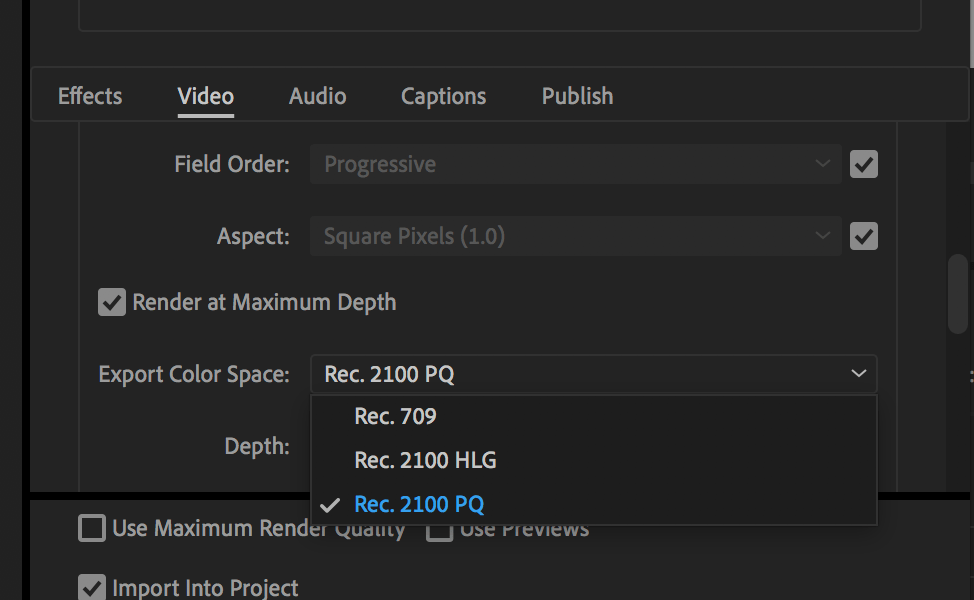Open the Publish tab
This screenshot has width=974, height=600.
click(x=577, y=96)
